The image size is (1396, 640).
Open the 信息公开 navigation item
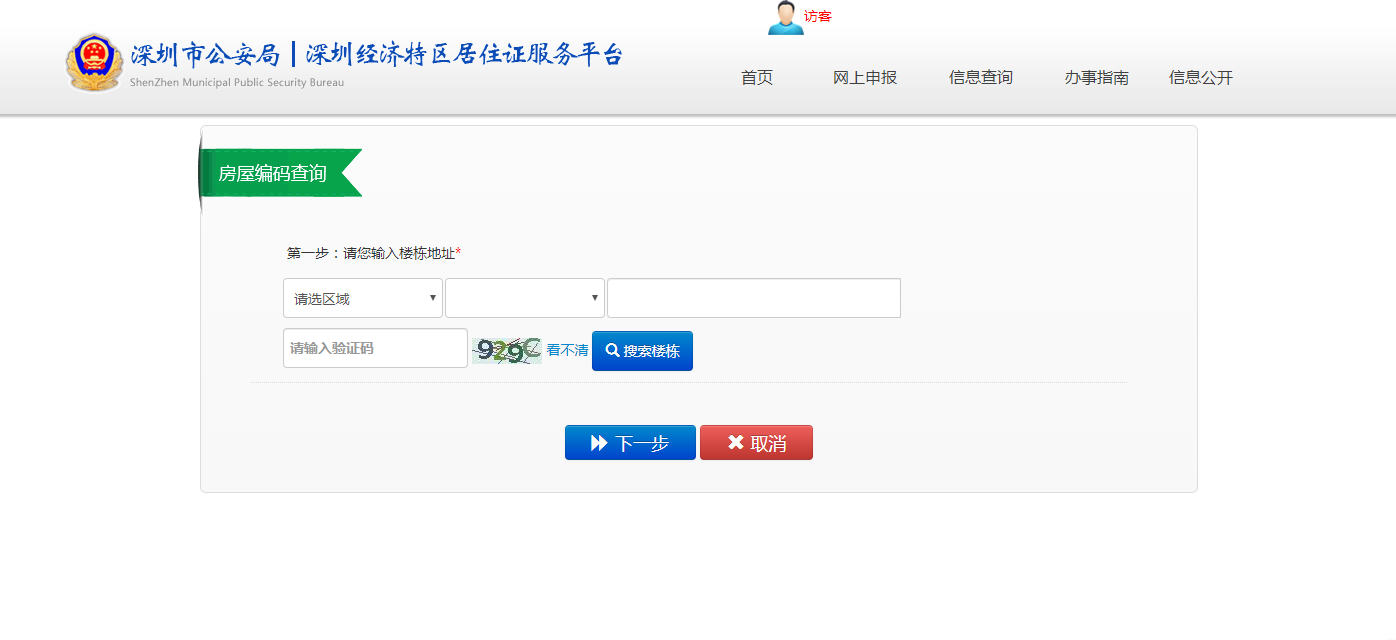coord(1201,78)
